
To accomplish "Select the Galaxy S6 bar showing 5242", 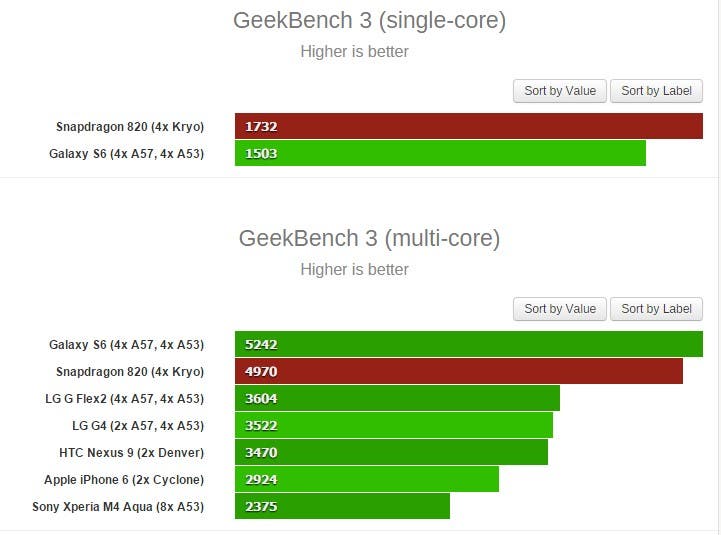I will pyautogui.click(x=468, y=344).
